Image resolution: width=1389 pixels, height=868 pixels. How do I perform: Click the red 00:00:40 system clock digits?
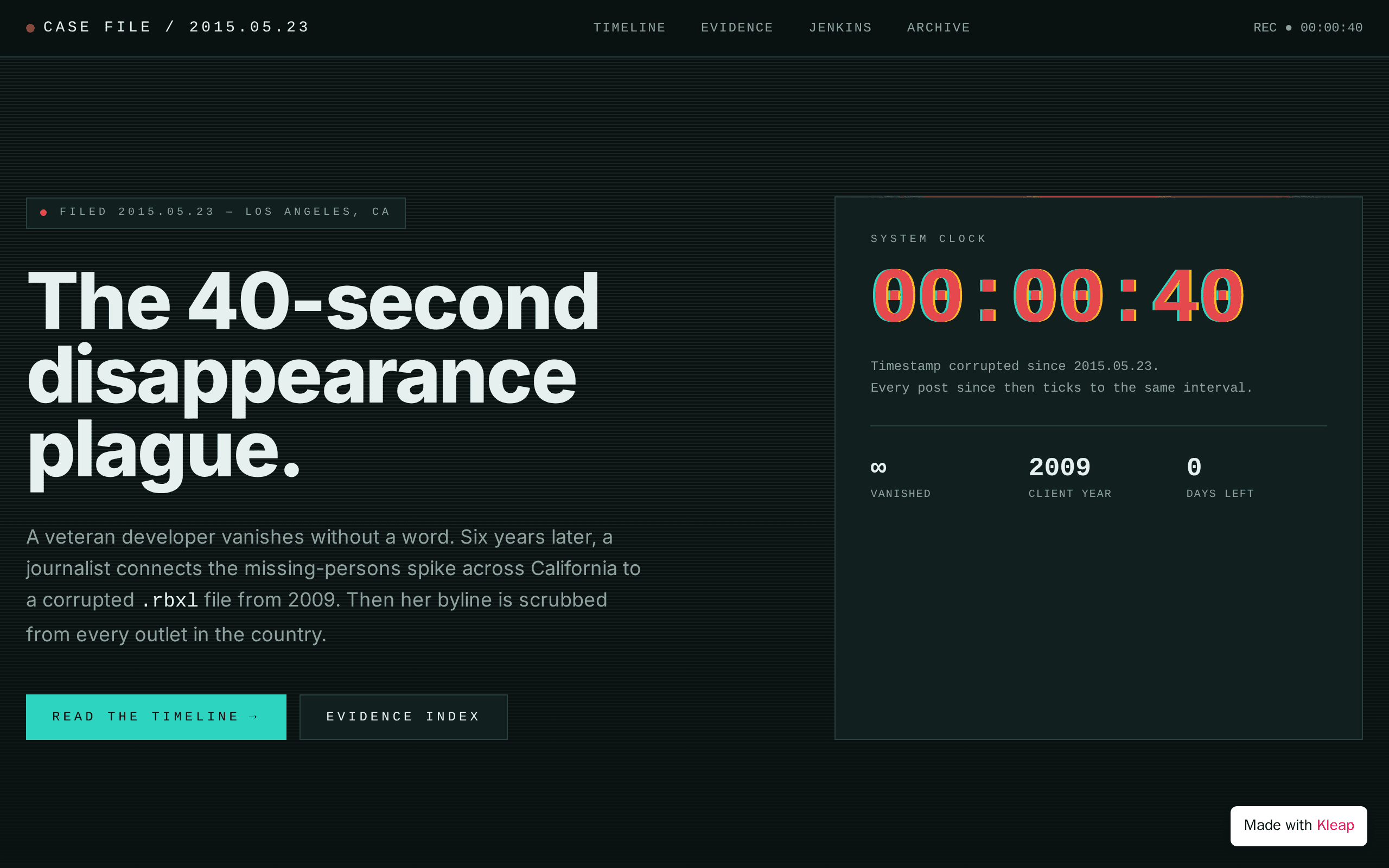pos(1058,296)
